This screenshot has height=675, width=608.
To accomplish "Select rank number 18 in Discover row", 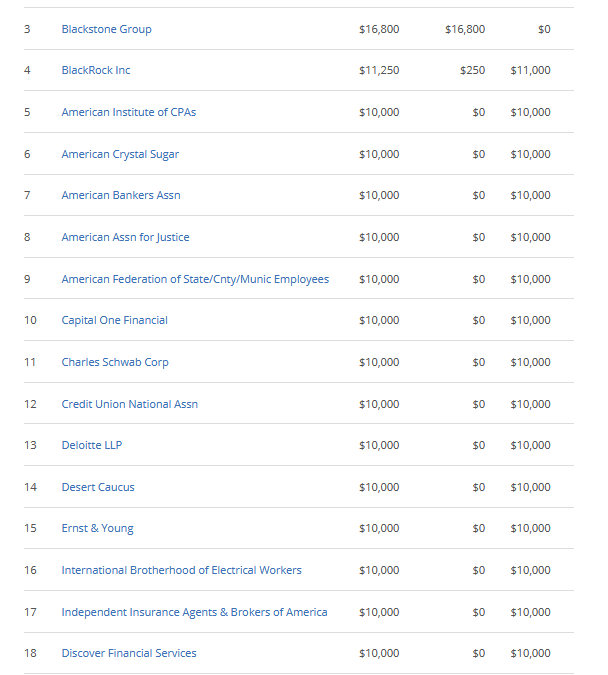I will 30,653.
